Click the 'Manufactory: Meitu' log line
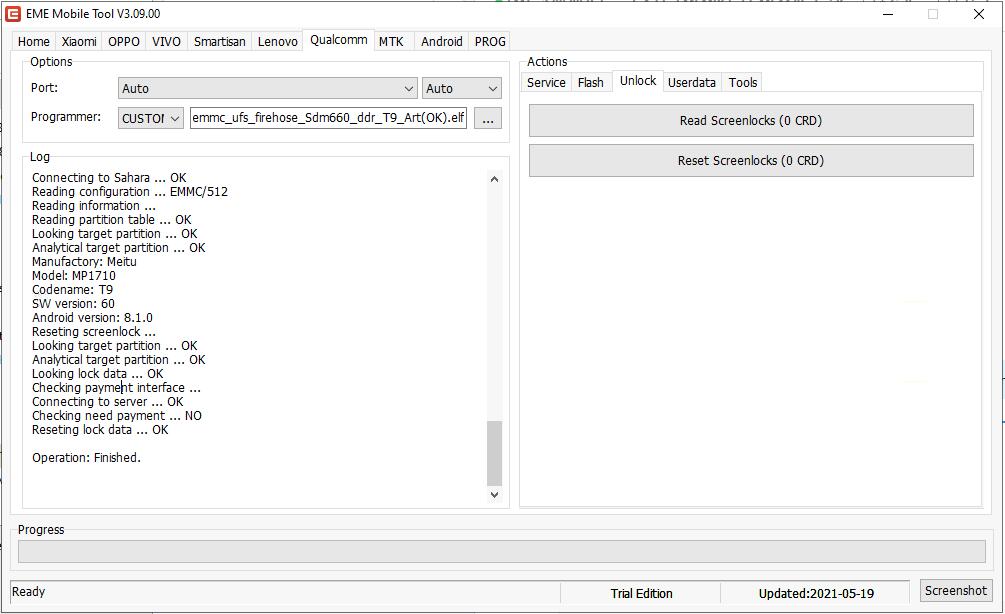The image size is (1005, 614). coord(84,261)
